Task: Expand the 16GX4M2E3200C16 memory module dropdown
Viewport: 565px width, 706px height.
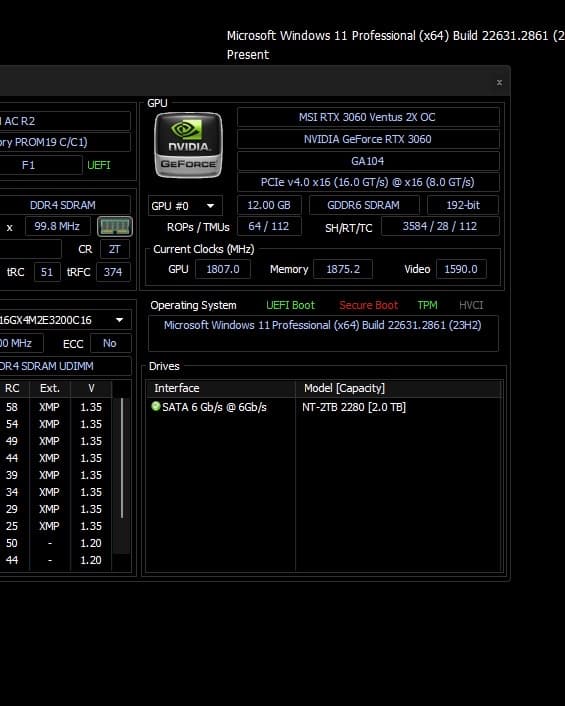Action: click(119, 320)
